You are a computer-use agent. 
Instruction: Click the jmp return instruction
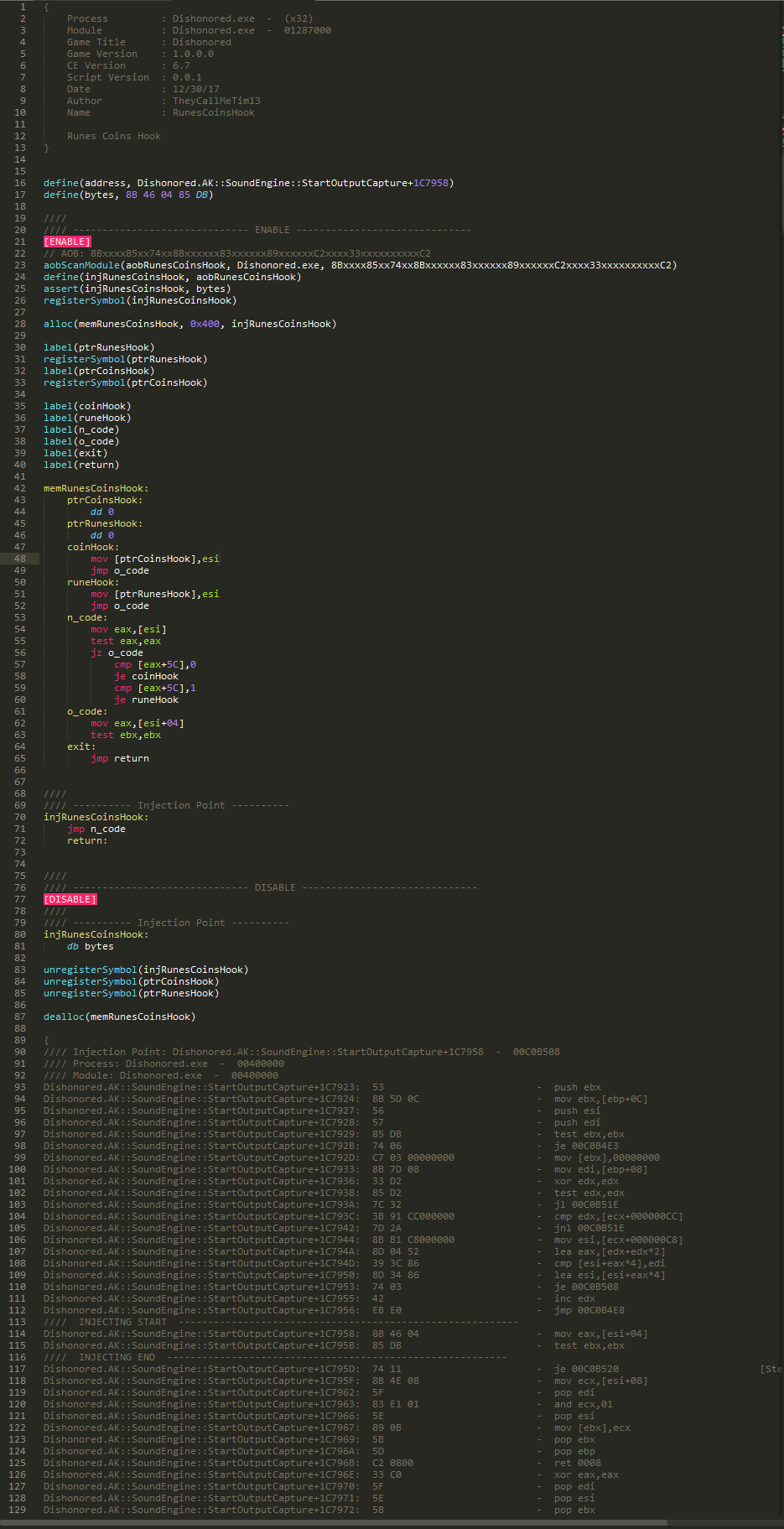[x=120, y=758]
